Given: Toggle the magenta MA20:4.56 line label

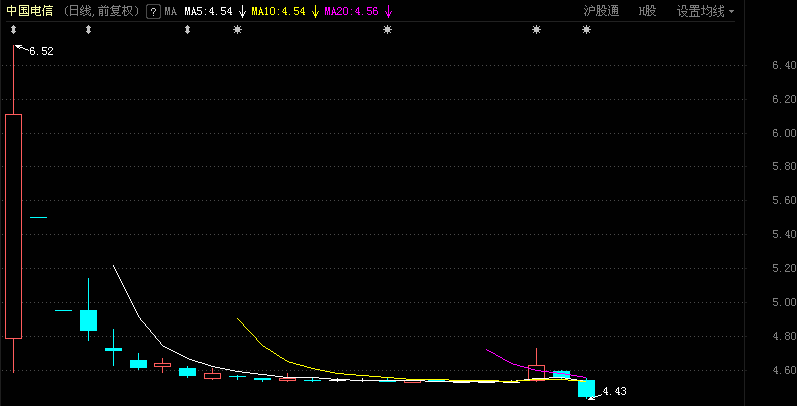Looking at the screenshot, I should coord(352,12).
